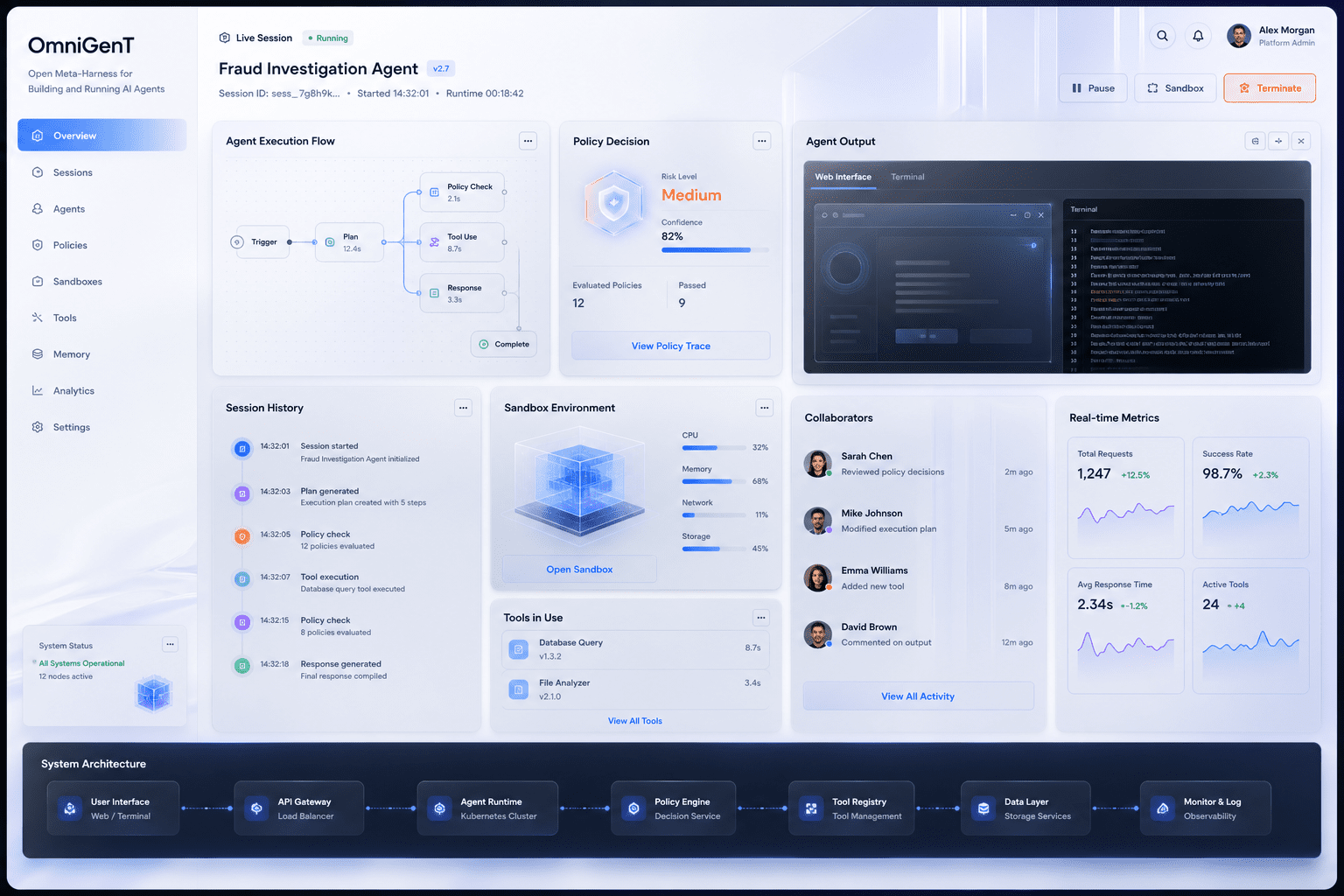Image resolution: width=1344 pixels, height=896 pixels.
Task: Click Alex Morgan profile avatar
Action: tap(1238, 36)
